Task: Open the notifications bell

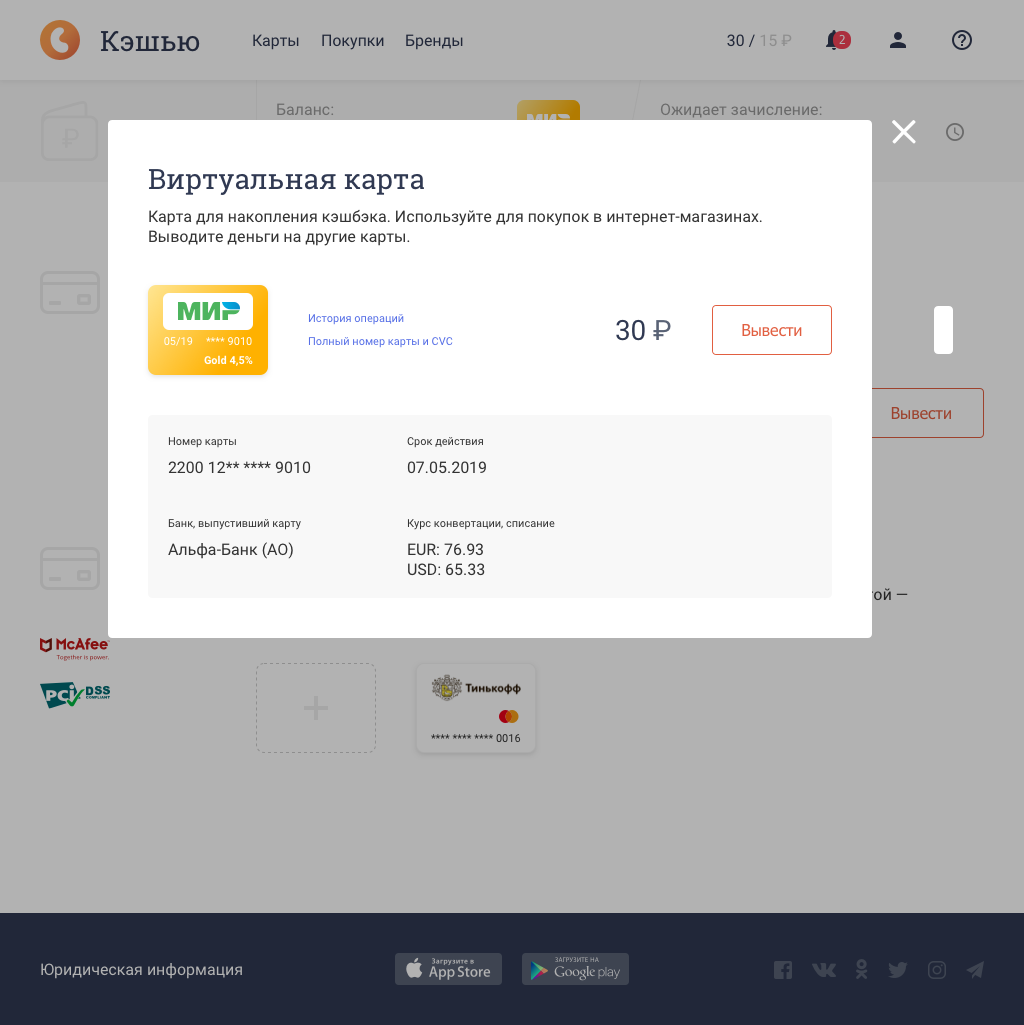Action: point(836,41)
